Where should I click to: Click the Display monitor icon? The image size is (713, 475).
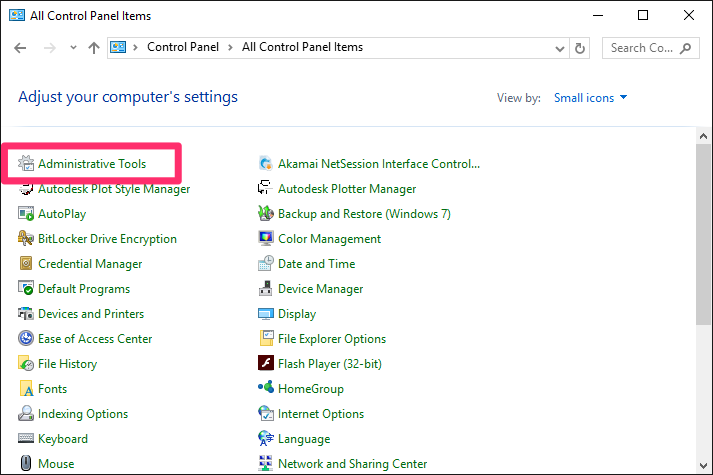(266, 313)
